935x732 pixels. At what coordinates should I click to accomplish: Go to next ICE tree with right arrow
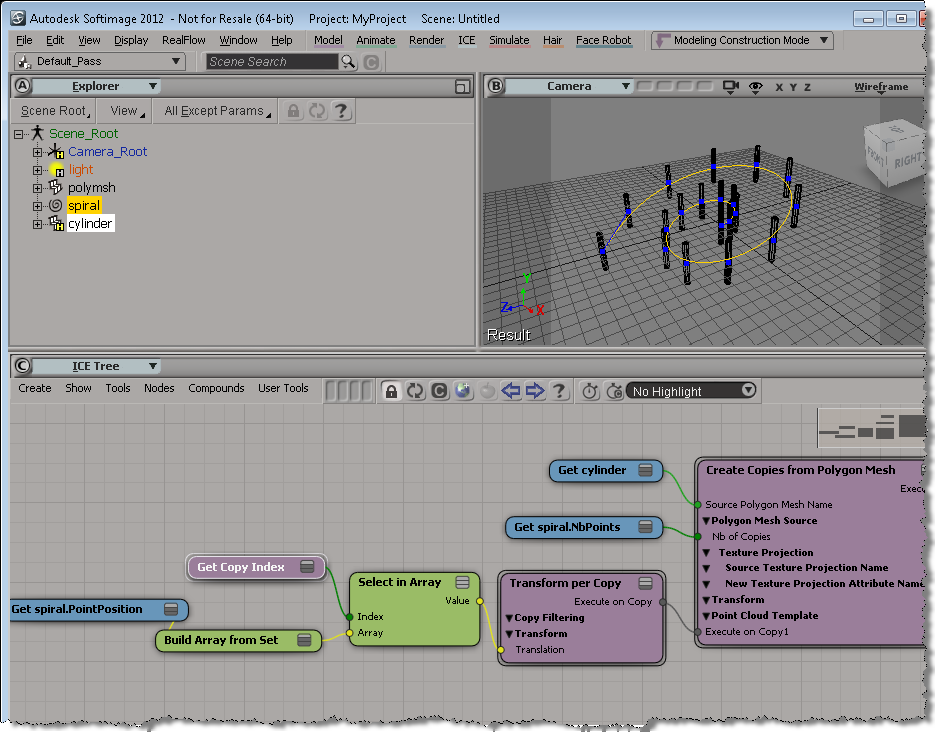[535, 391]
